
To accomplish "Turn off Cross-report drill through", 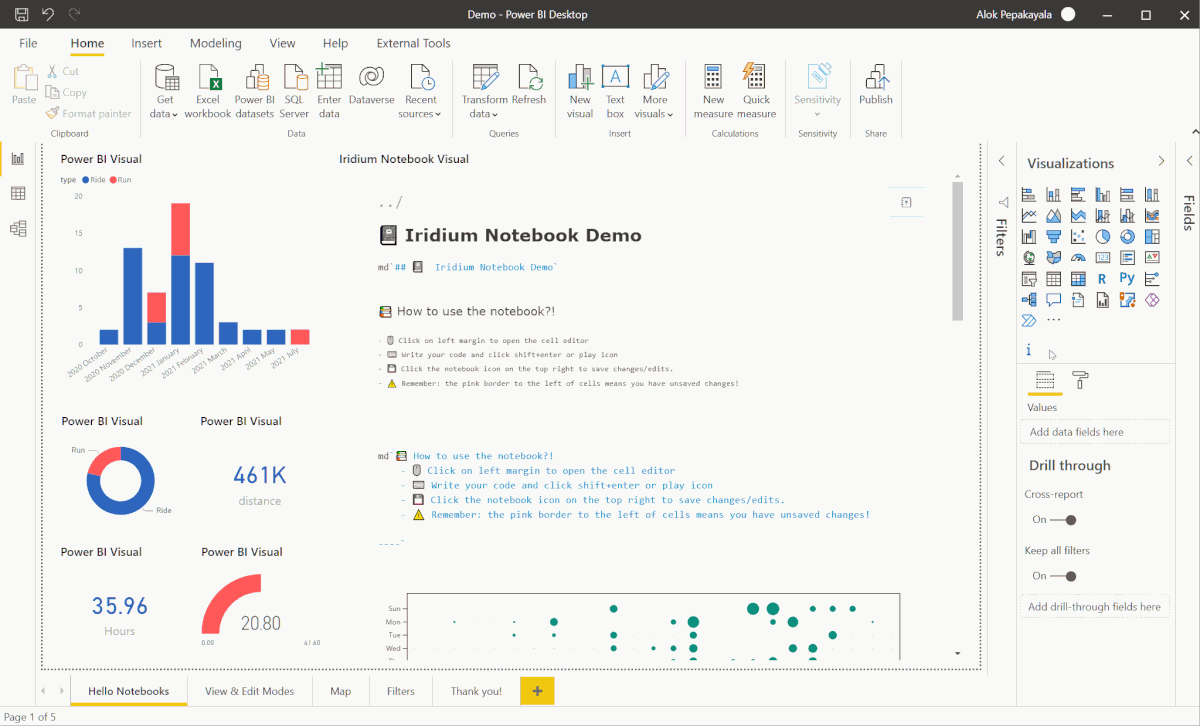I will (1069, 520).
